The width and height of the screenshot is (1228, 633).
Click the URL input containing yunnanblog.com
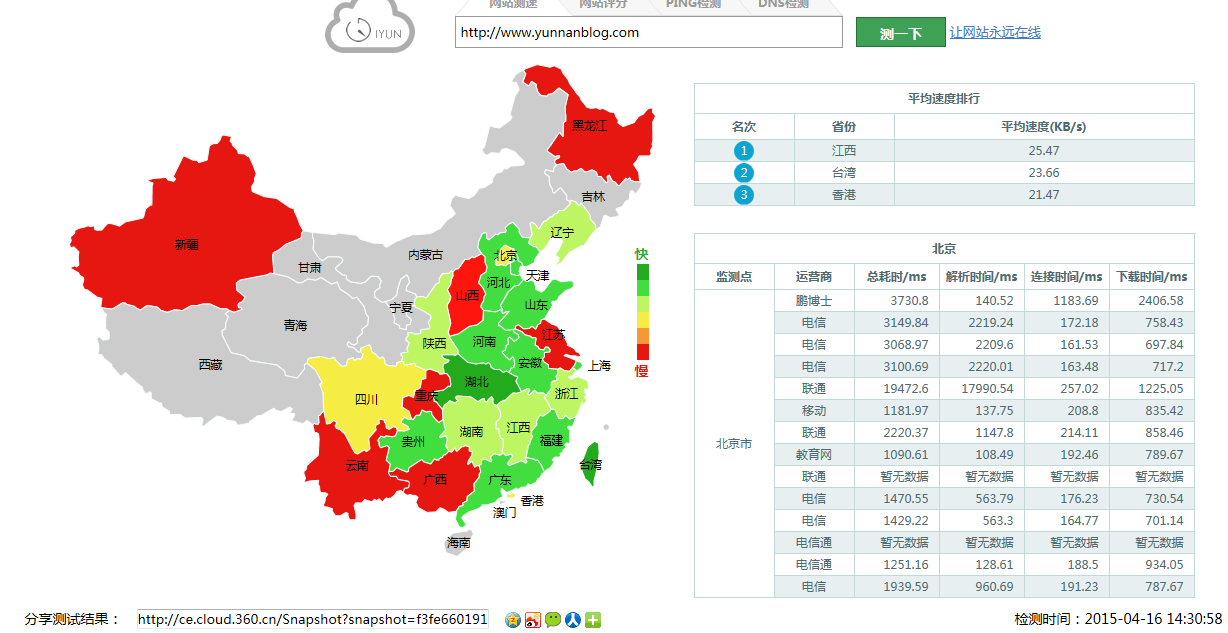point(648,32)
